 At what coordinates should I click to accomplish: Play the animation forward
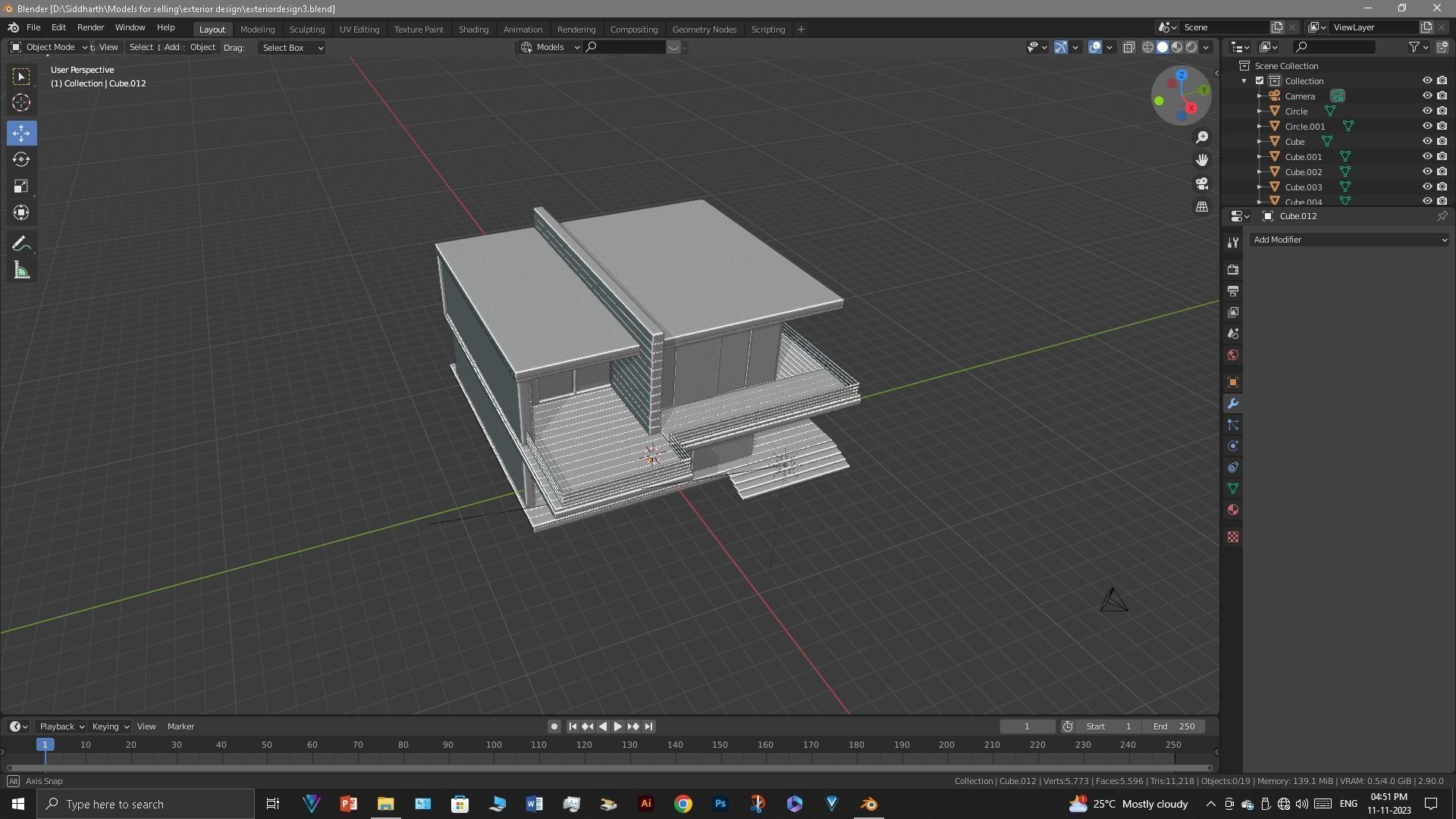618,726
